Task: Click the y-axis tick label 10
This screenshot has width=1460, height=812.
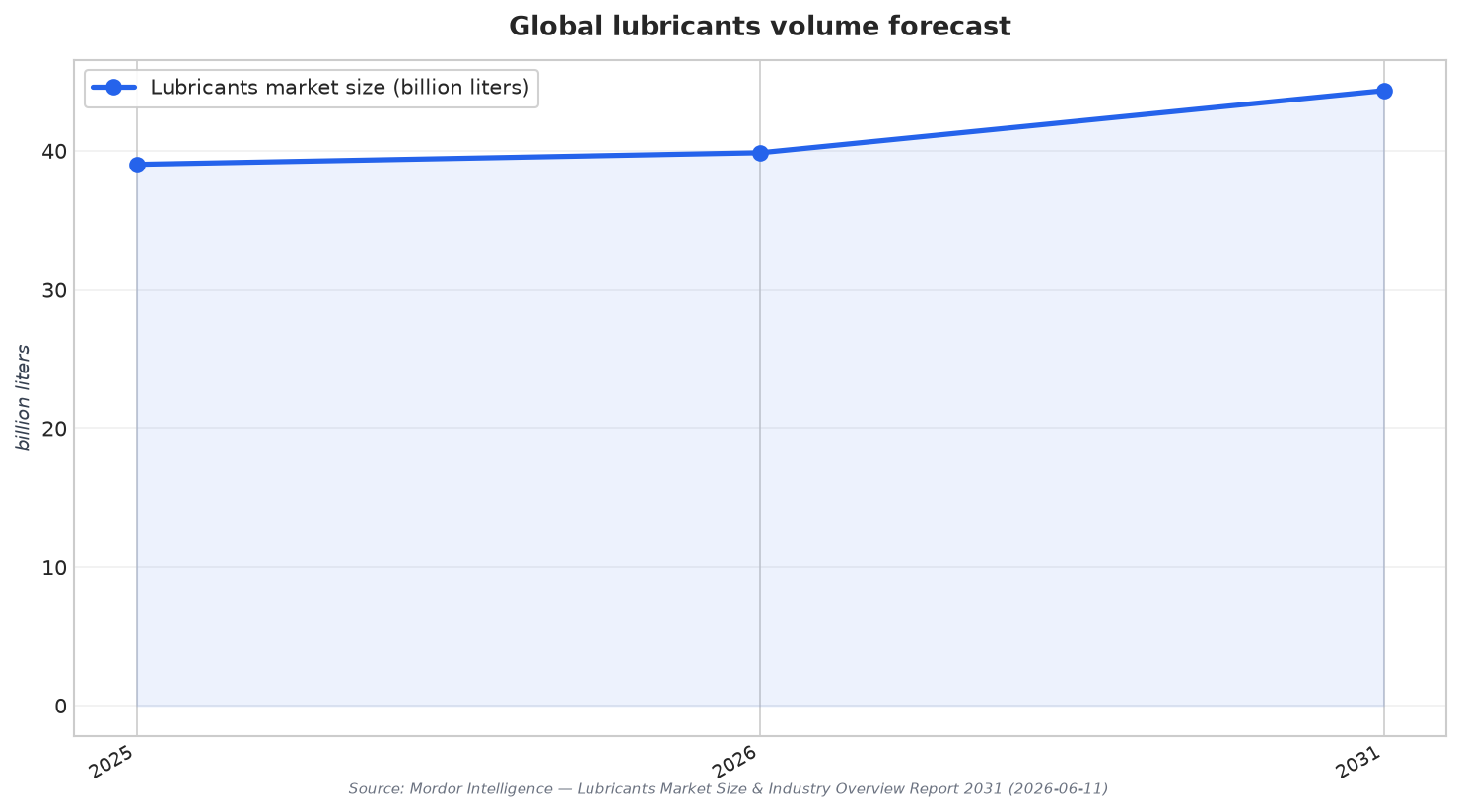Action: pyautogui.click(x=55, y=568)
